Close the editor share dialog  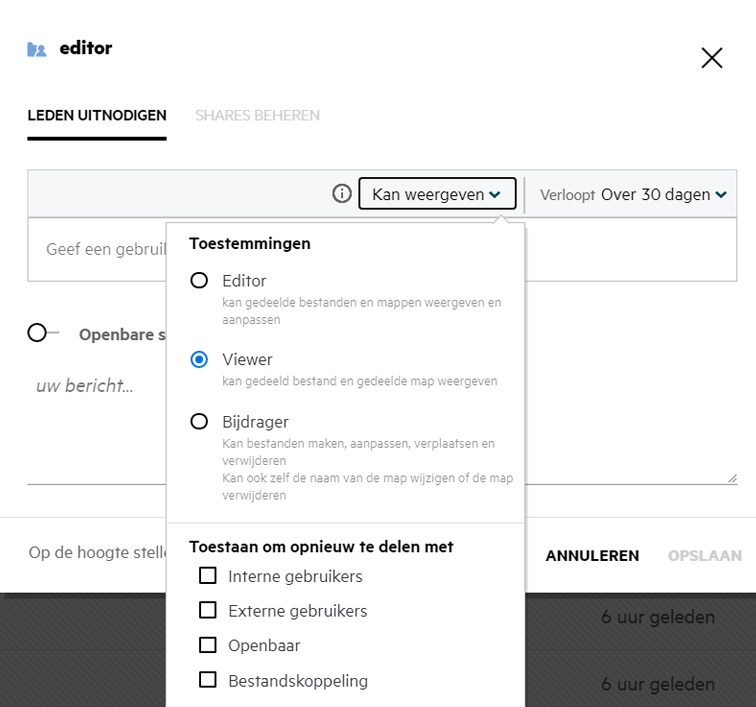click(711, 58)
